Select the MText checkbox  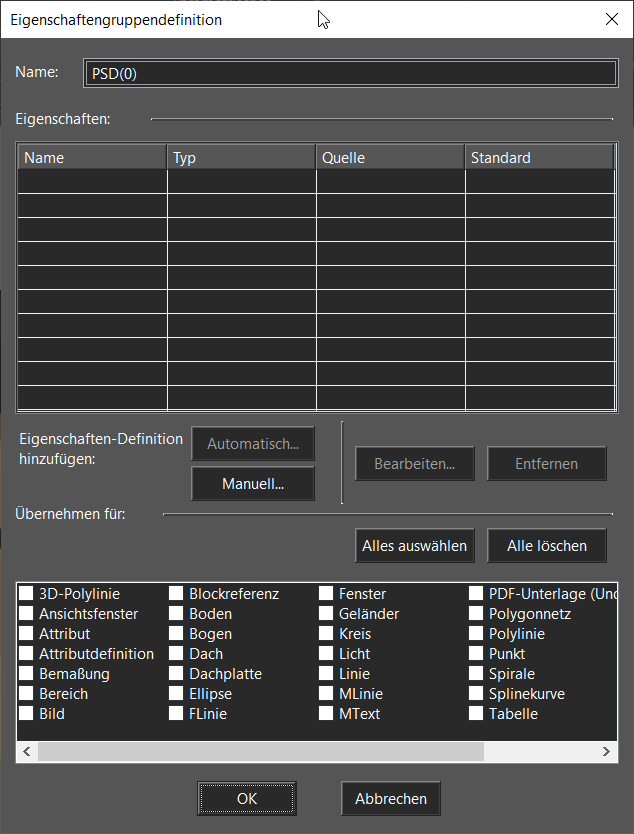tap(327, 714)
